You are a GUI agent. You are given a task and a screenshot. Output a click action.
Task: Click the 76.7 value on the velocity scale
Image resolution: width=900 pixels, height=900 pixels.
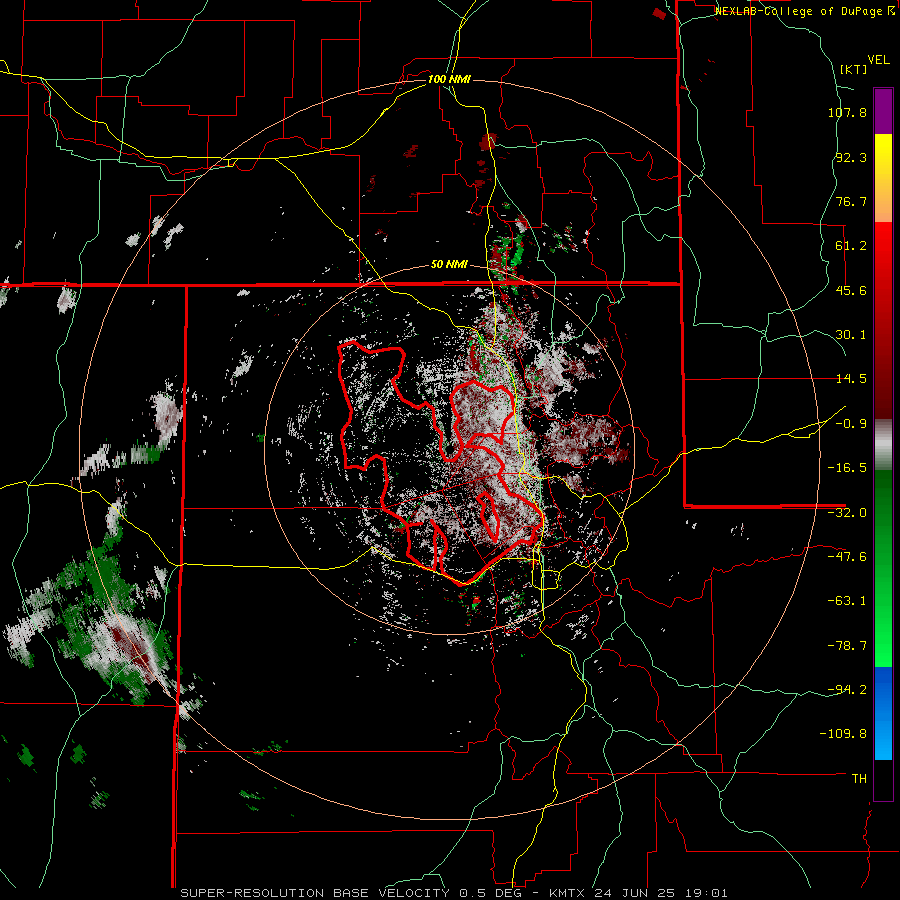click(x=851, y=201)
